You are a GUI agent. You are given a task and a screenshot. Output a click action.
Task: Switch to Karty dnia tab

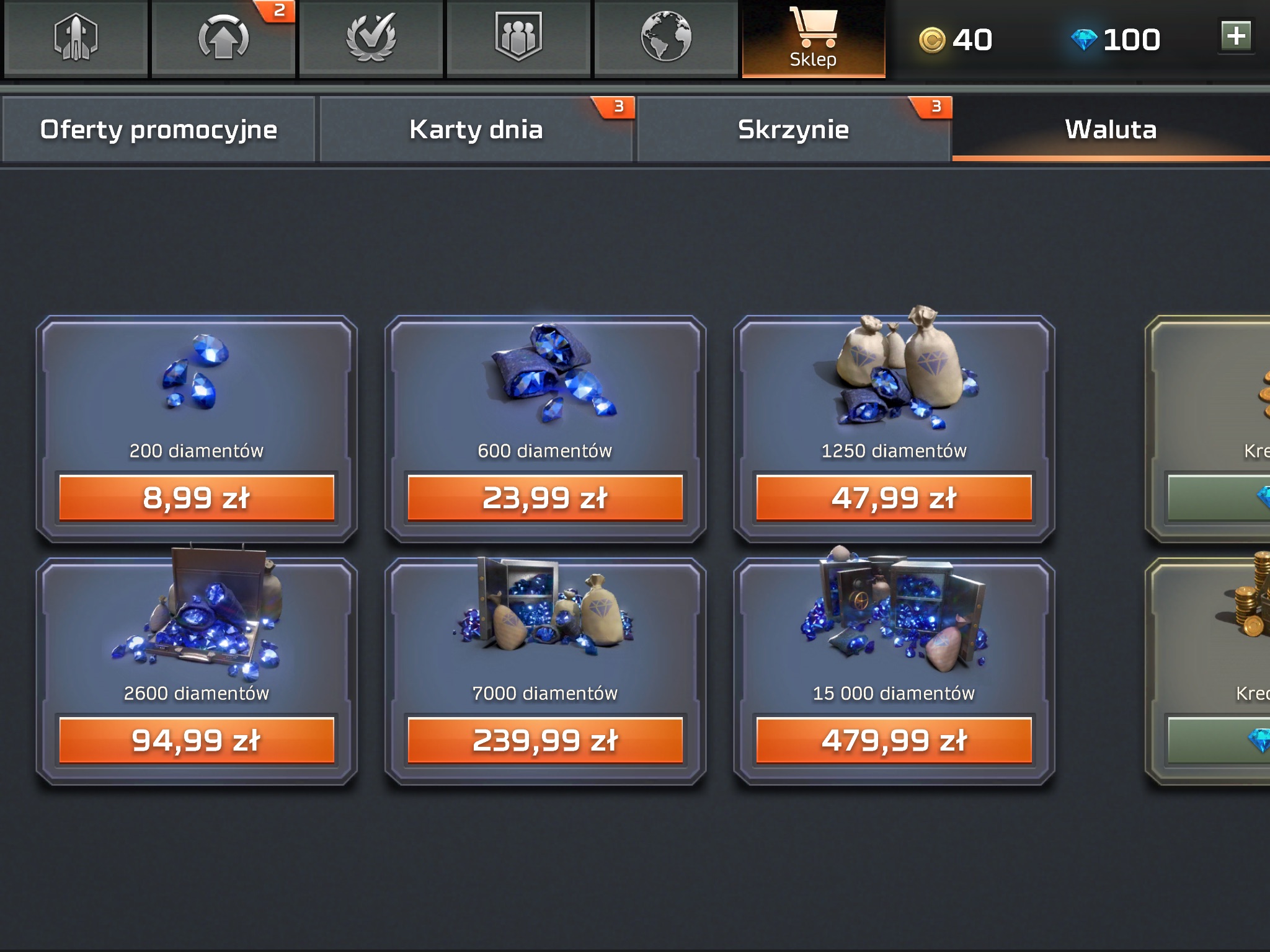point(476,129)
